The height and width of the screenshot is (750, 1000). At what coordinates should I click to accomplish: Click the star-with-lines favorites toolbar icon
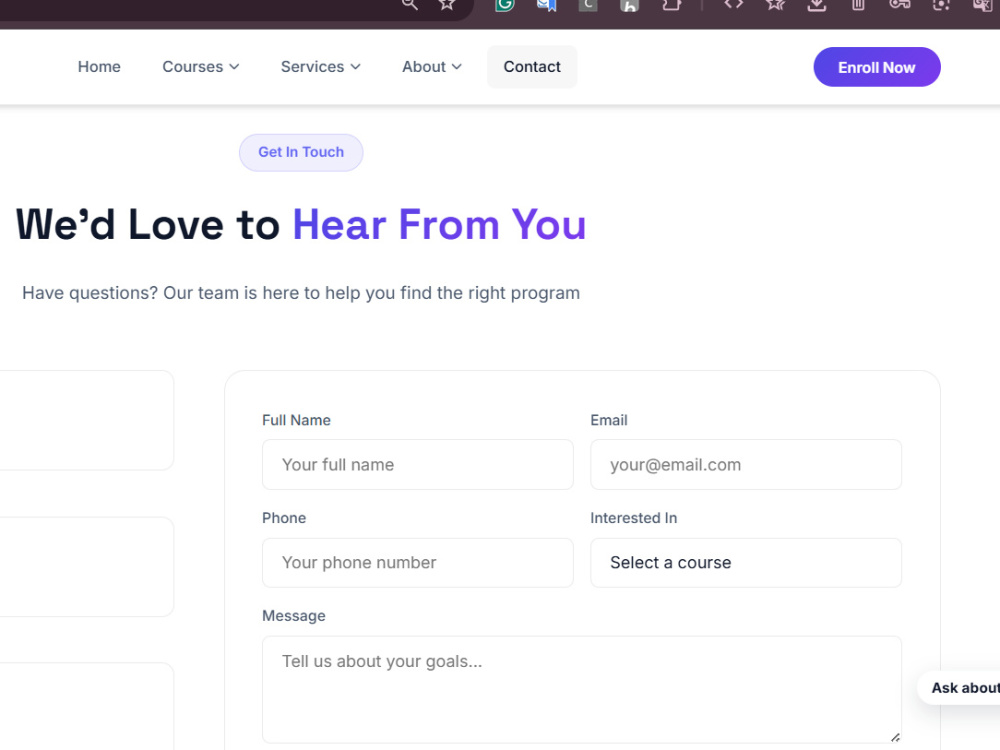(x=776, y=4)
